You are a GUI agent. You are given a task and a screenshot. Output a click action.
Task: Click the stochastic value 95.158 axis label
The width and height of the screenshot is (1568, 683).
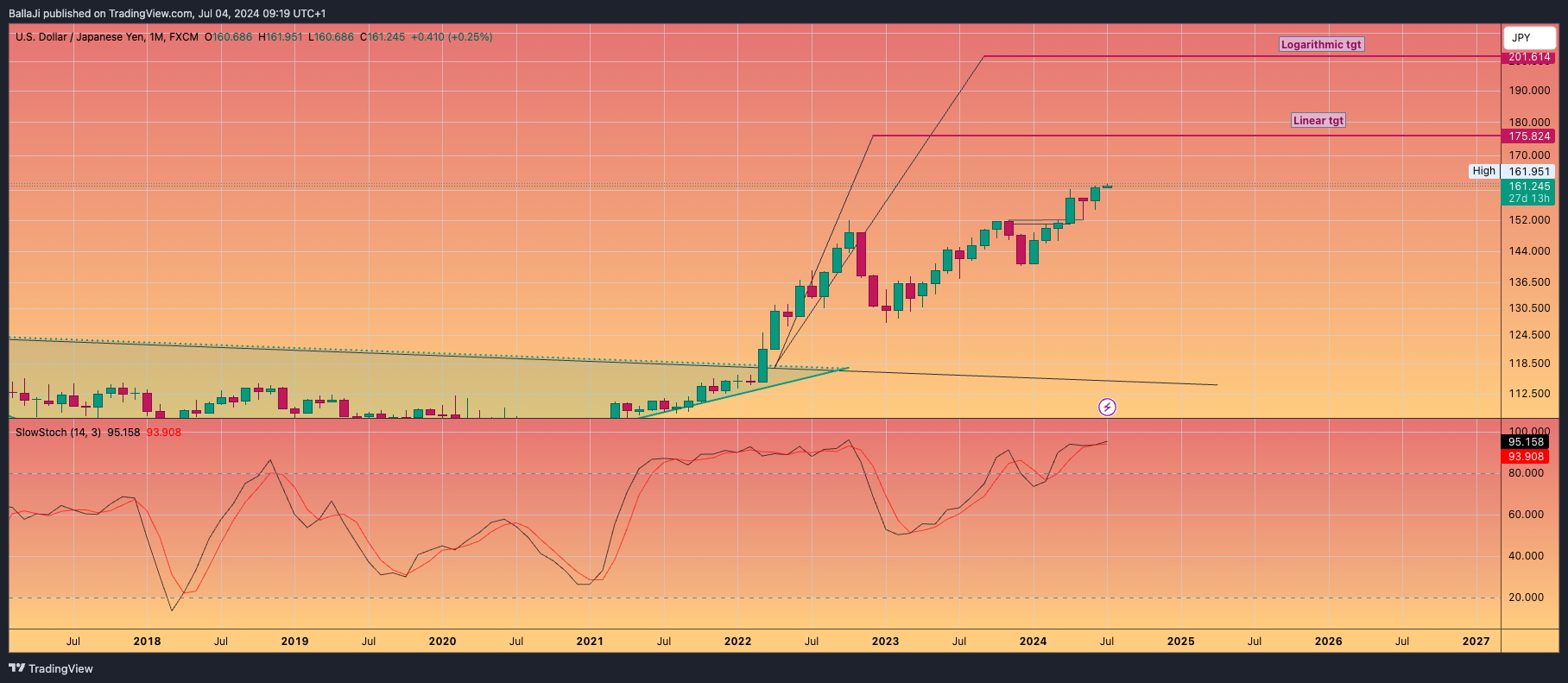click(1526, 442)
